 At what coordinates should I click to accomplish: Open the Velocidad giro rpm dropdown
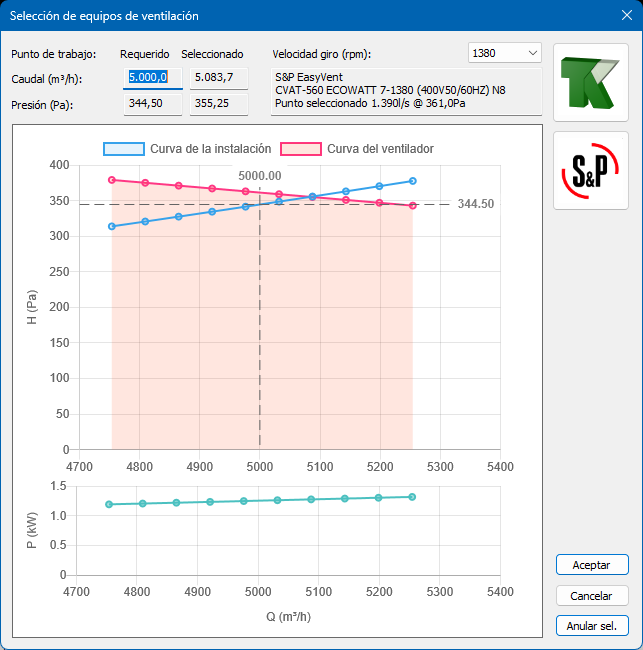[505, 52]
